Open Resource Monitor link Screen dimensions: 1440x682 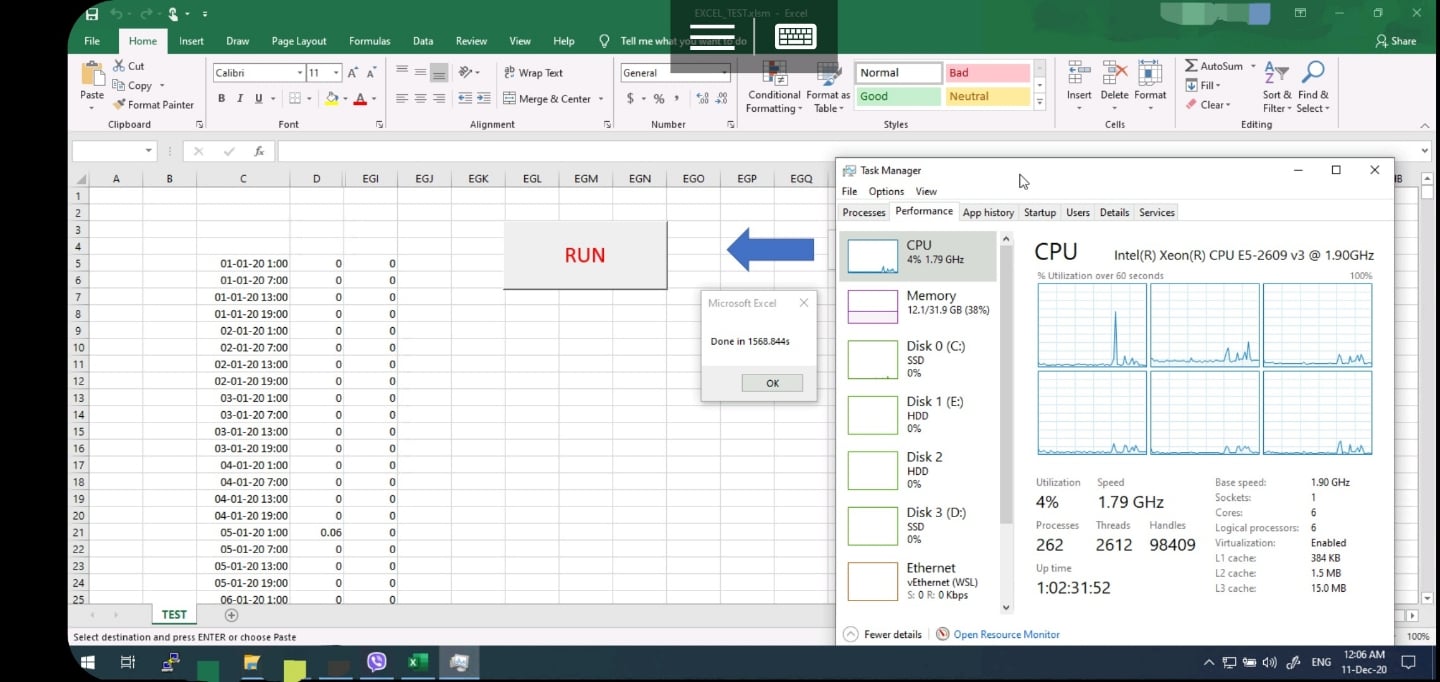[x=1006, y=634]
